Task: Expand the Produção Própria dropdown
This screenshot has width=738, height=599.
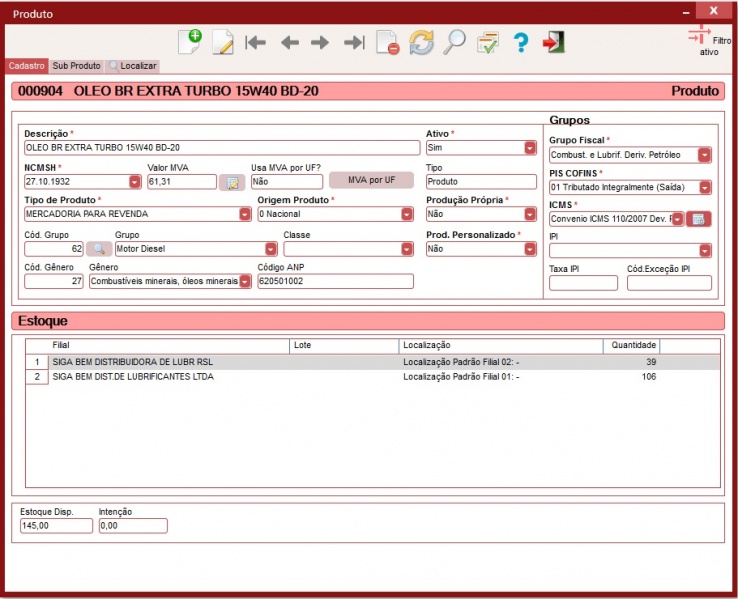Action: click(x=530, y=214)
